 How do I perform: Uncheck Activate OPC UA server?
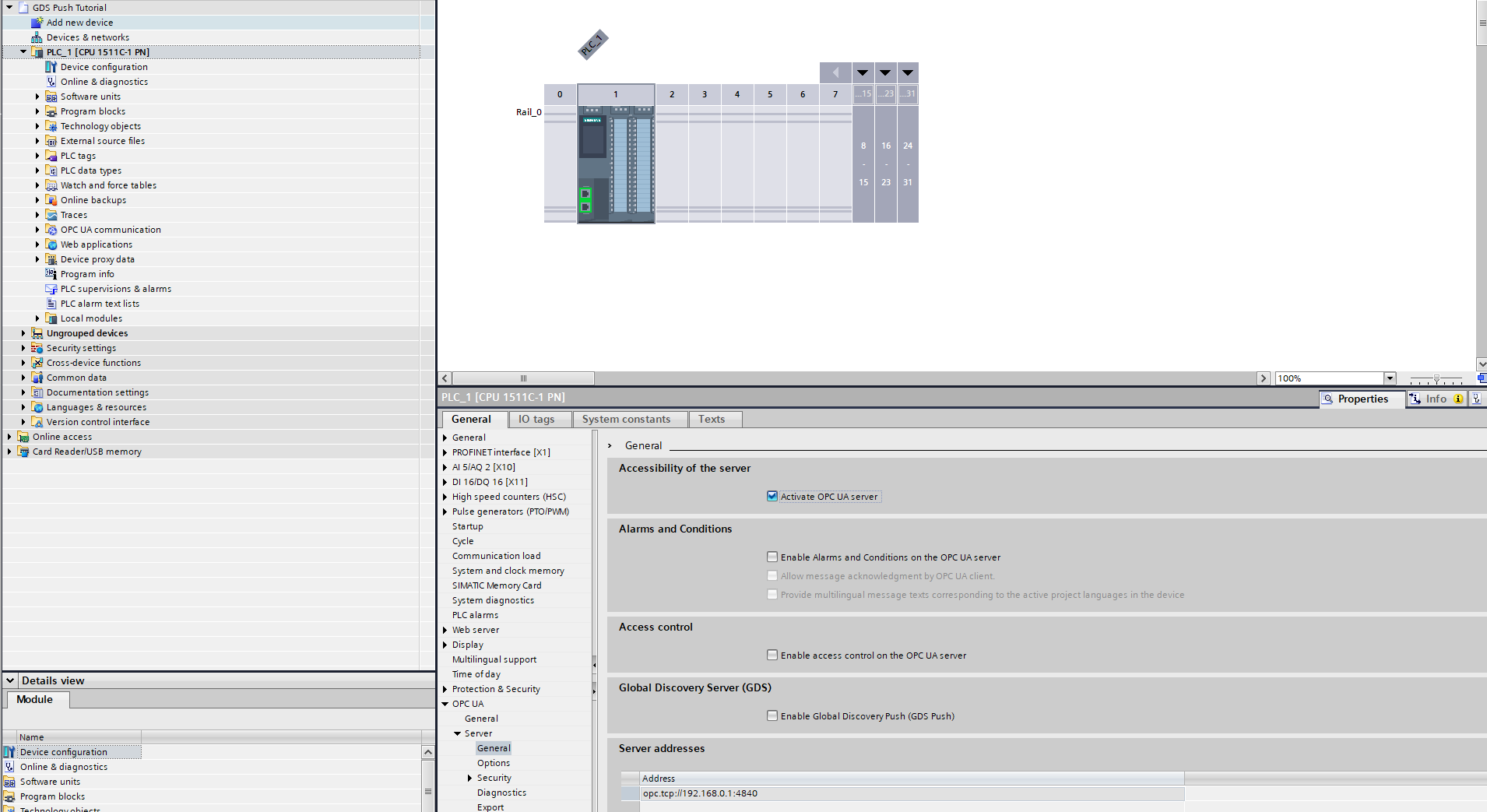772,496
